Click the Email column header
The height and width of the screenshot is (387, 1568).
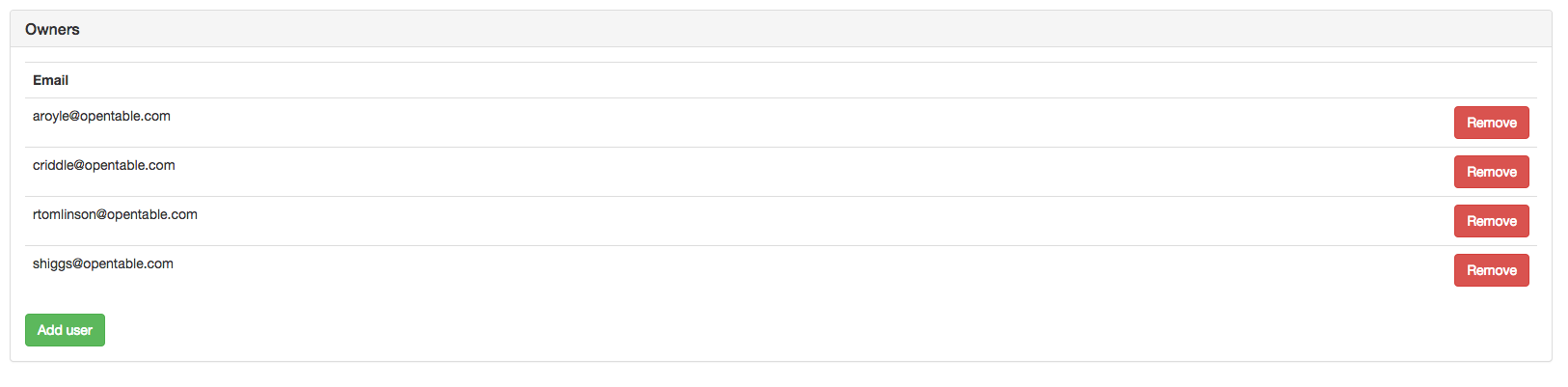pyautogui.click(x=50, y=80)
